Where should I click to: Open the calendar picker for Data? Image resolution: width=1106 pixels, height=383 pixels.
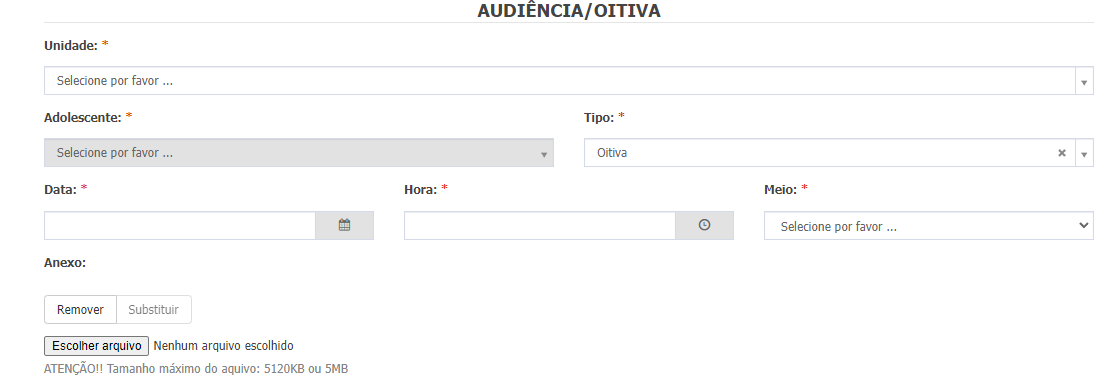(x=344, y=226)
